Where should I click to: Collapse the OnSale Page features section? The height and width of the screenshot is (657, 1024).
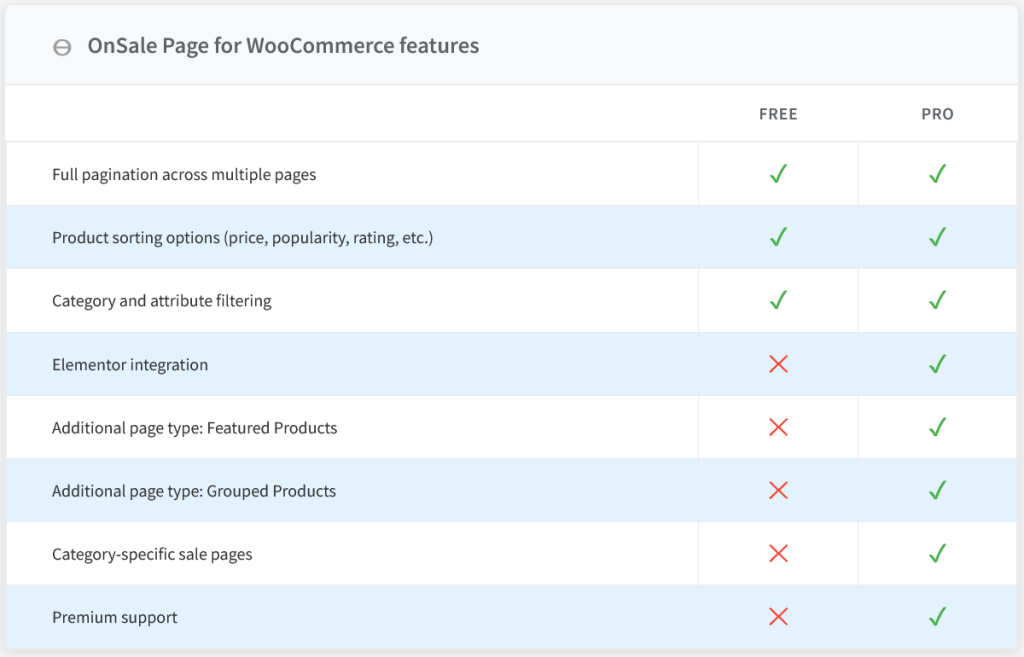click(62, 47)
